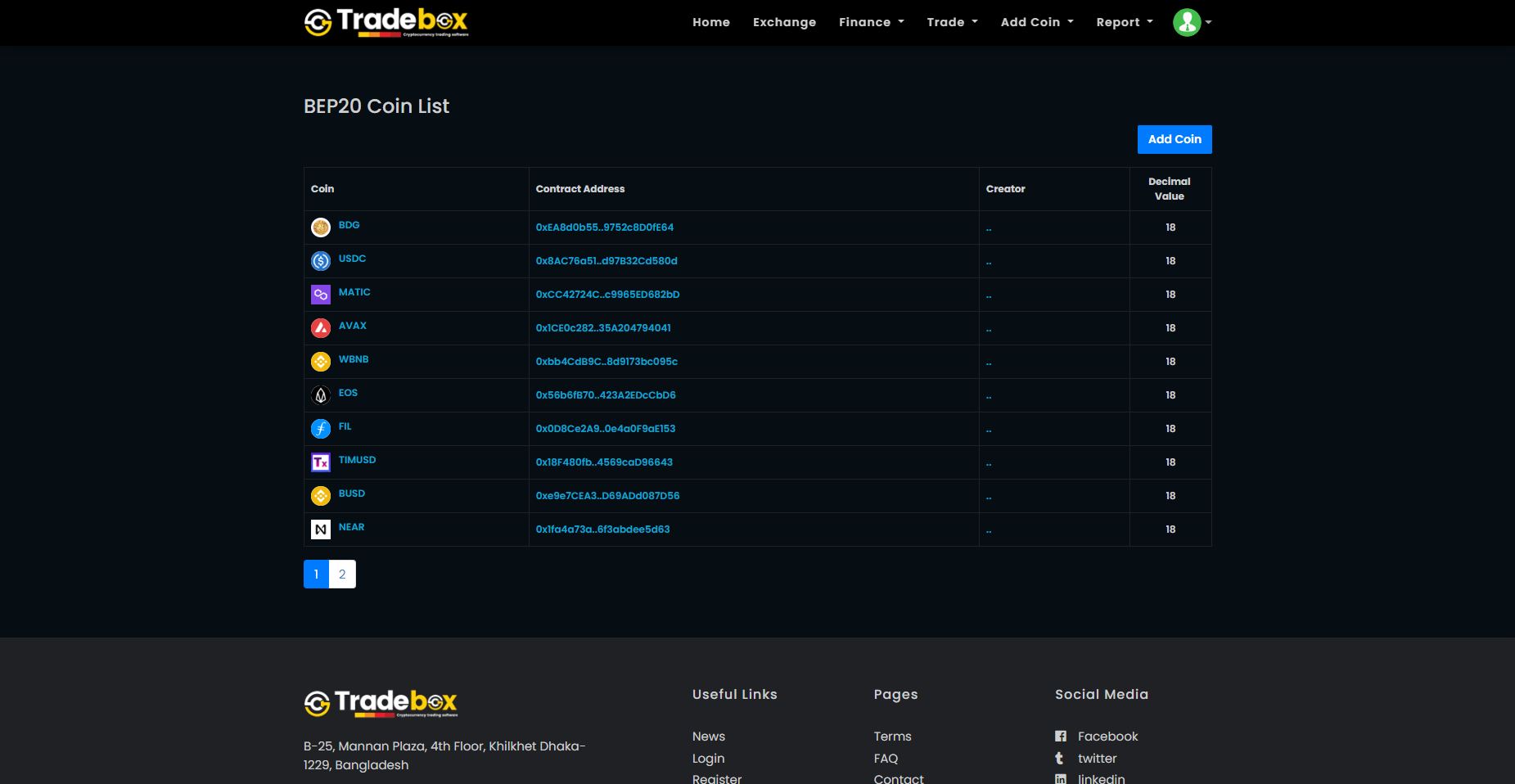Open the BUSD coin link

pyautogui.click(x=352, y=493)
